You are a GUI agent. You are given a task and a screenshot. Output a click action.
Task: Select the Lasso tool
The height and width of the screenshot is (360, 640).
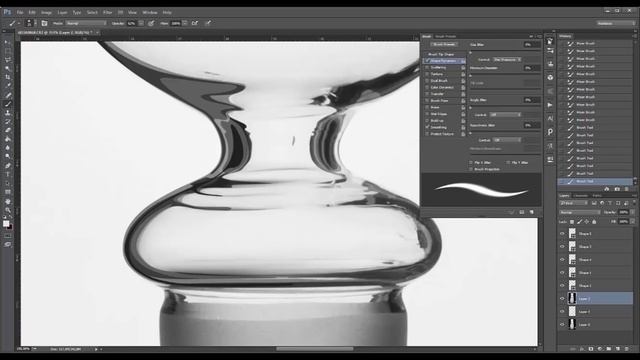tap(8, 60)
